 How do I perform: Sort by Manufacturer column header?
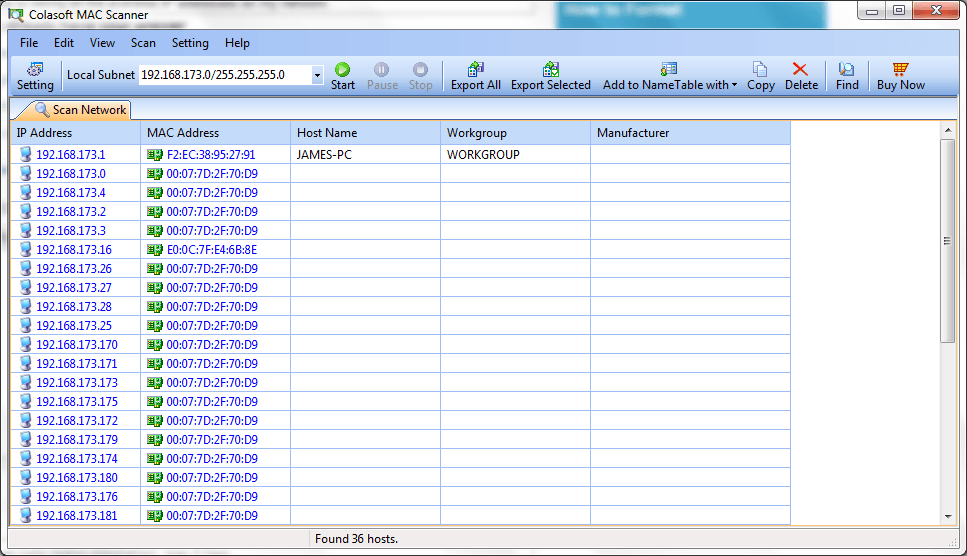[690, 133]
